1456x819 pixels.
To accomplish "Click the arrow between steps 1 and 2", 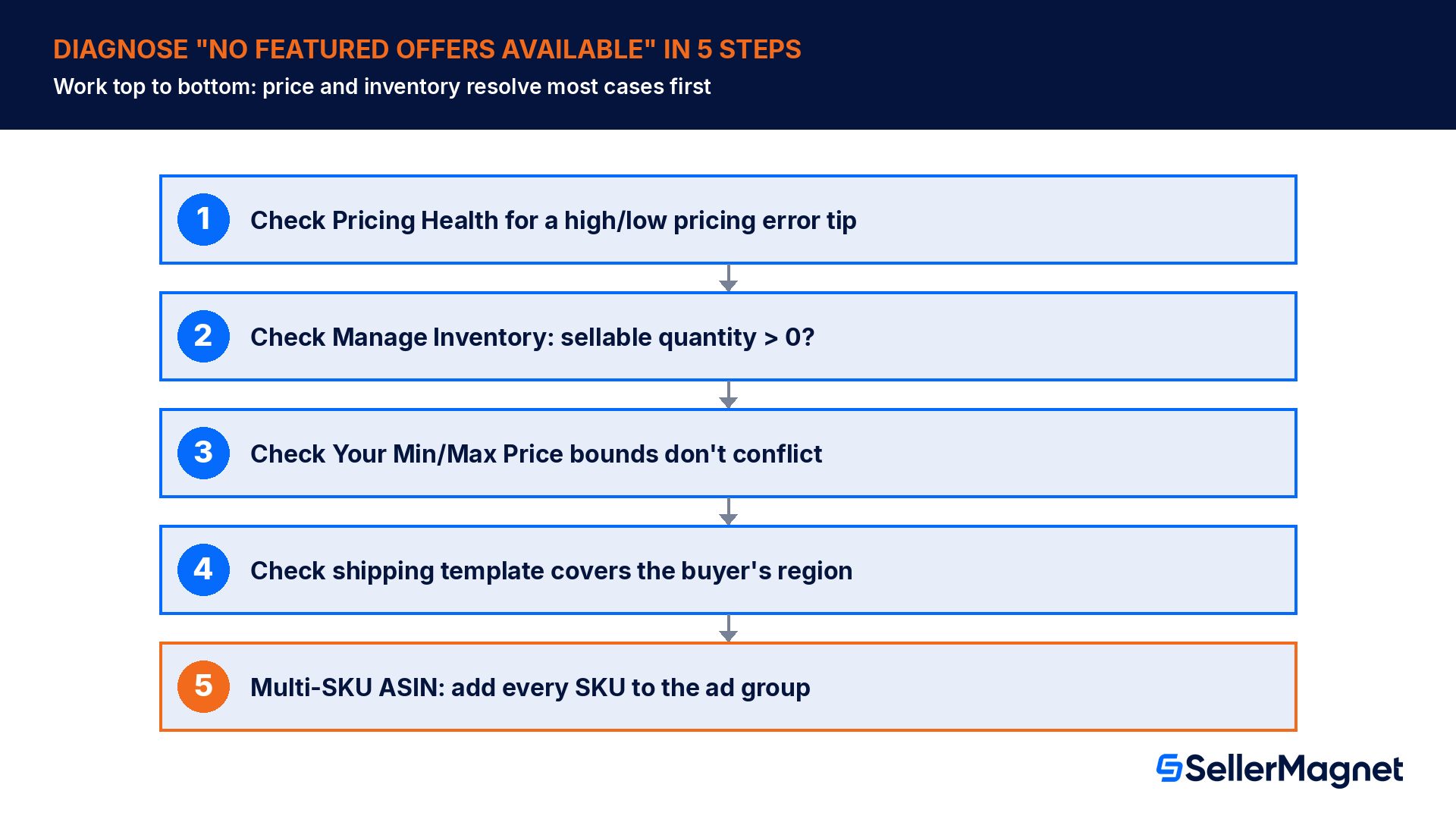I will point(728,278).
